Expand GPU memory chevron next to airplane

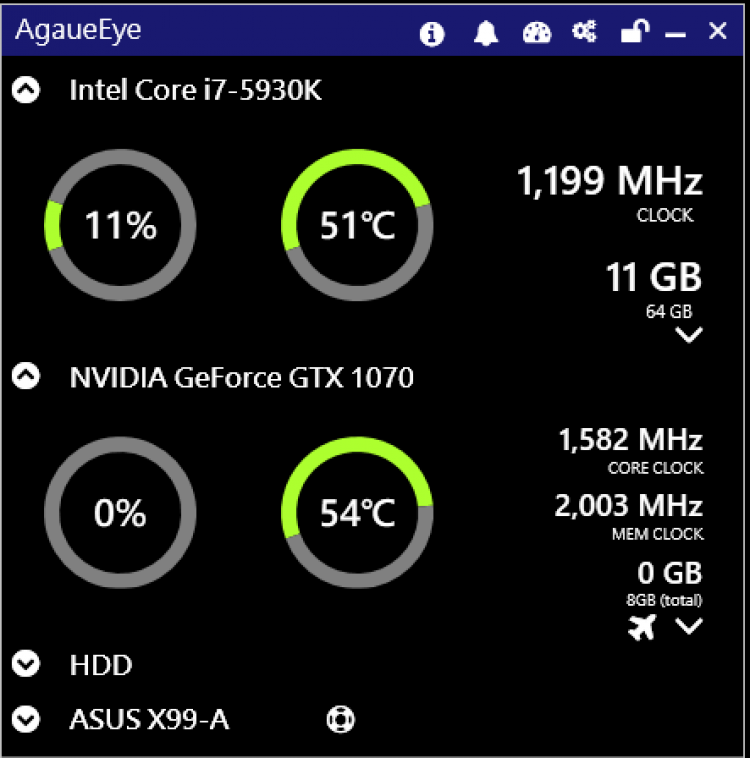(x=689, y=627)
